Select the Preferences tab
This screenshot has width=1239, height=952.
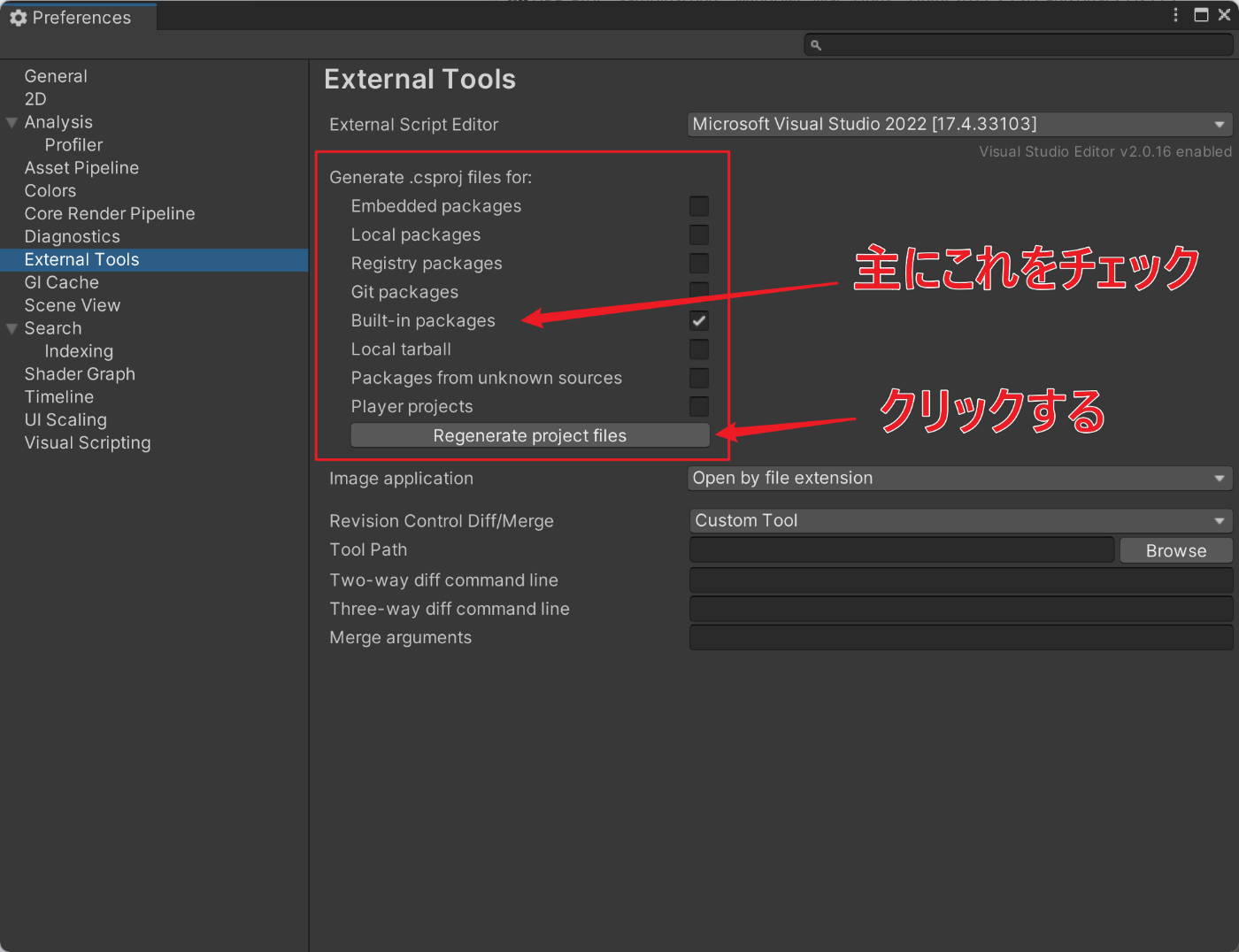pyautogui.click(x=79, y=18)
